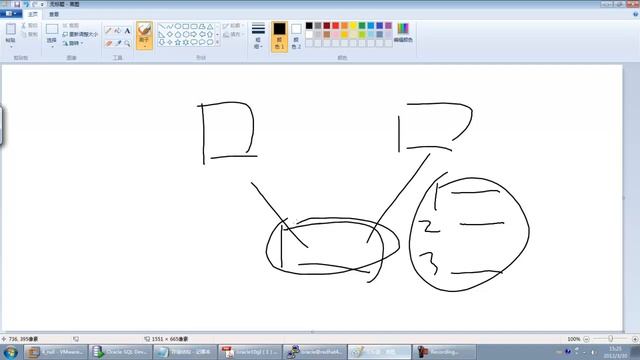Pick the green palette swatch
The width and height of the screenshot is (640, 360).
[362, 26]
